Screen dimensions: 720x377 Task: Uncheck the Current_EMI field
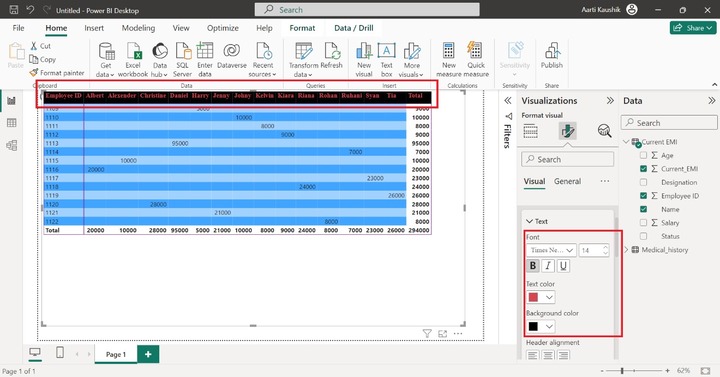(643, 169)
